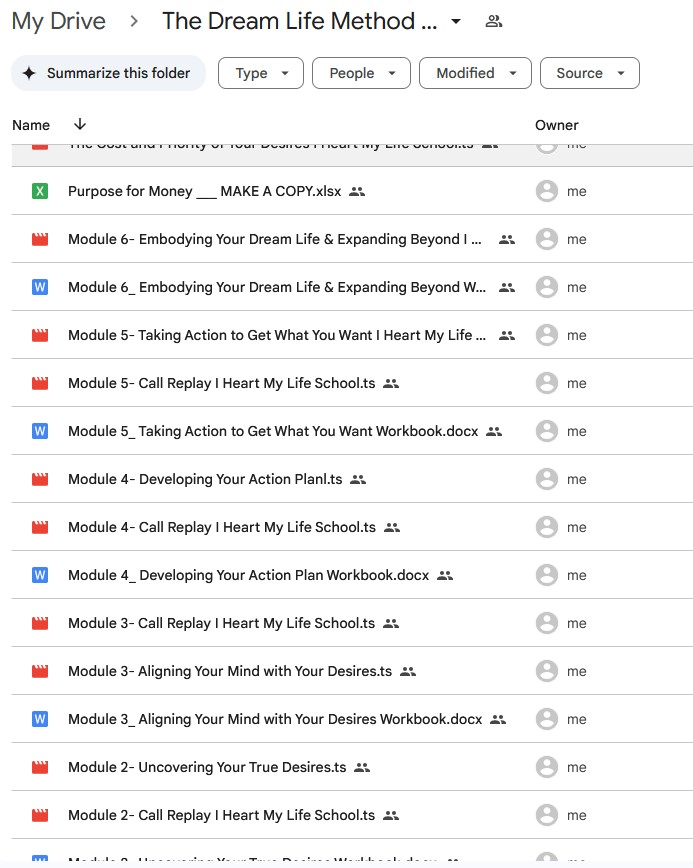
Task: Click the sort direction arrow beside Name
Action: pyautogui.click(x=80, y=125)
